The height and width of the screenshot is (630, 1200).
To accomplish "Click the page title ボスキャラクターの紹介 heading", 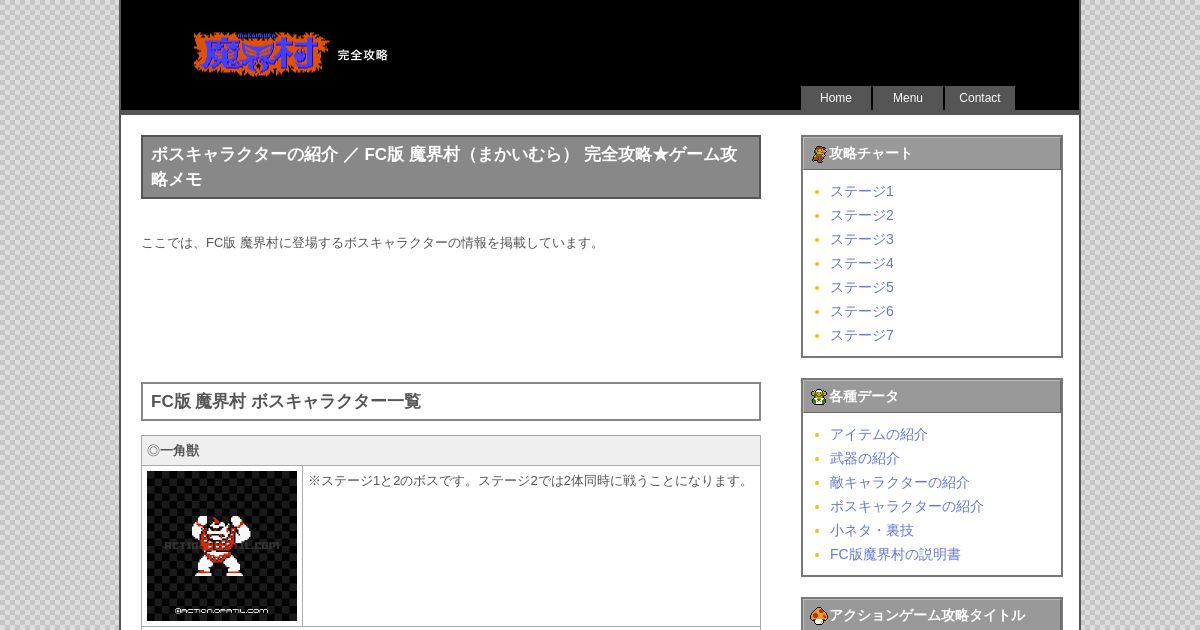I will click(x=451, y=167).
